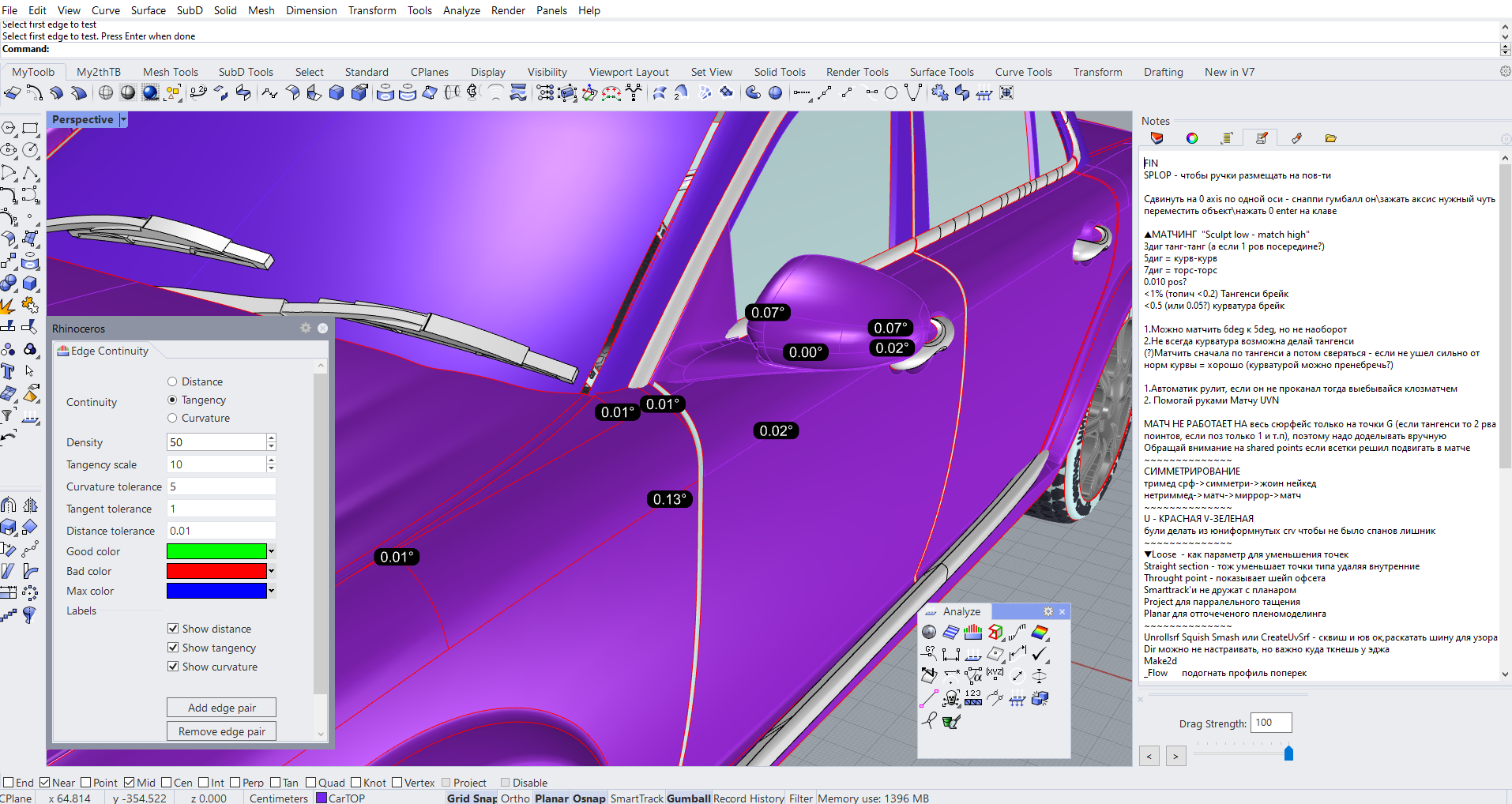Open the Good color dropdown arrow
Viewport: 1512px width, 804px height.
(x=271, y=551)
